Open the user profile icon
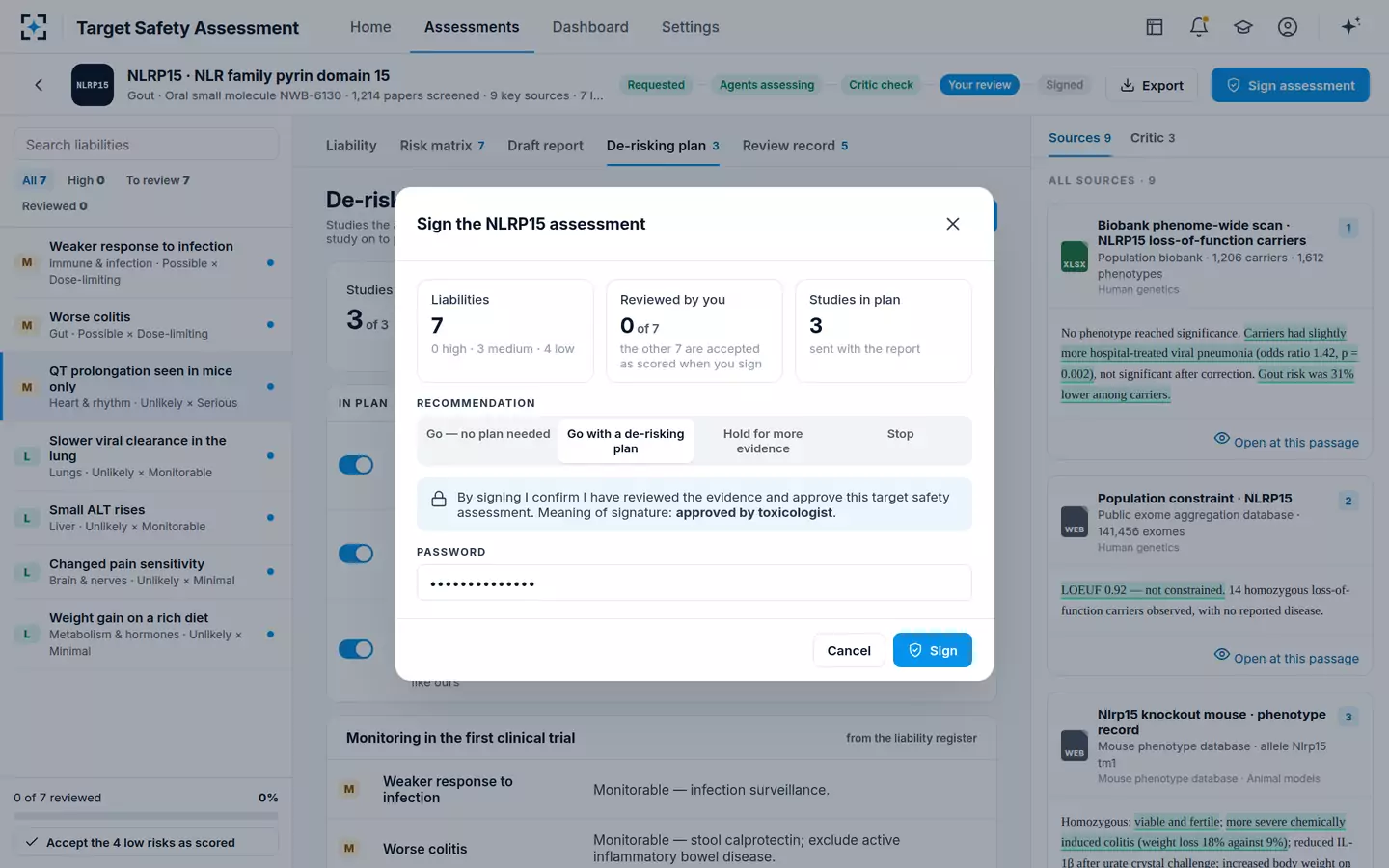 (1288, 27)
